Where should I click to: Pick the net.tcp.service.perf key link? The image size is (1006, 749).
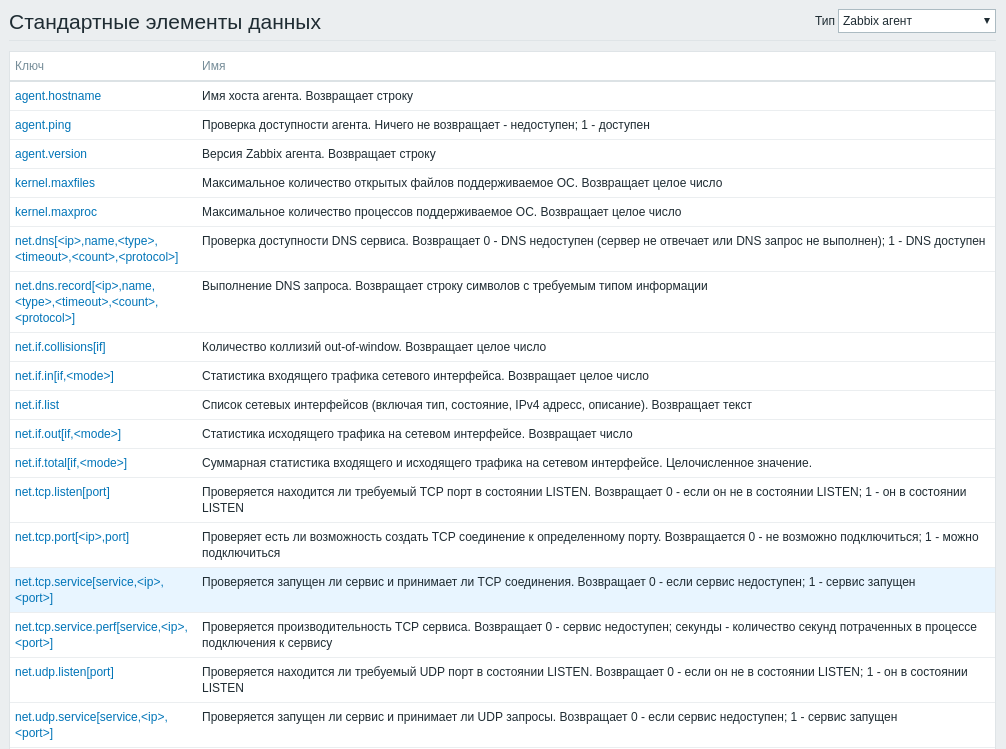(101, 635)
